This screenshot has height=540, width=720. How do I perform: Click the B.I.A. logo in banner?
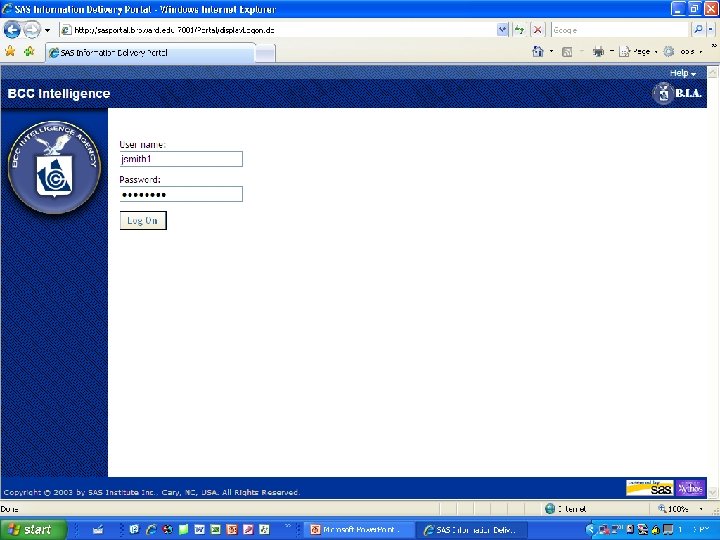677,93
